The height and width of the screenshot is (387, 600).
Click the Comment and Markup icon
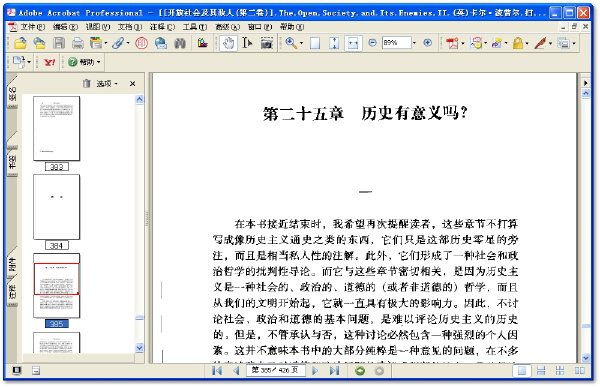tap(476, 42)
